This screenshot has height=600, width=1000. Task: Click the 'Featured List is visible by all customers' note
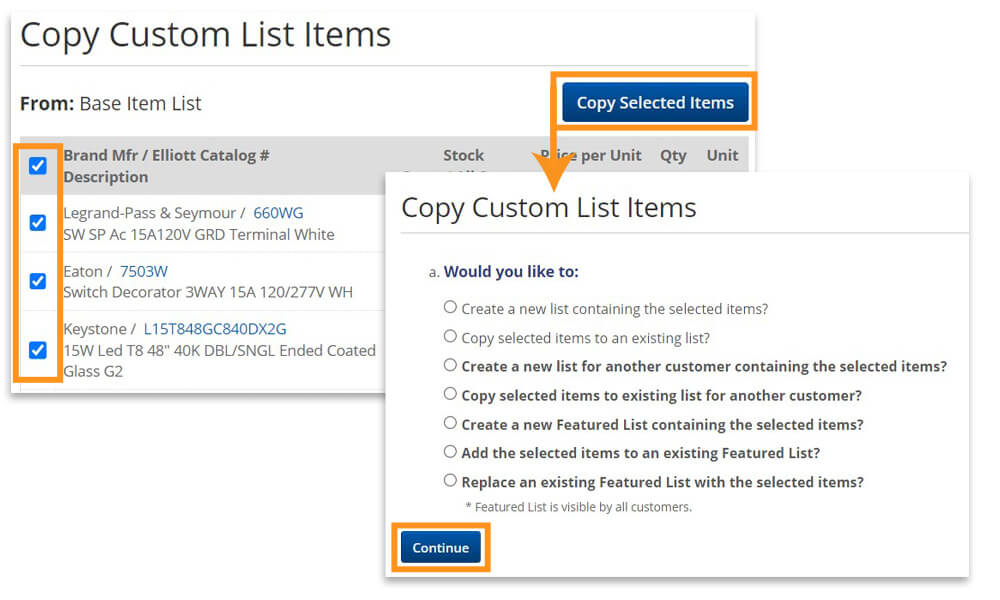coord(578,507)
